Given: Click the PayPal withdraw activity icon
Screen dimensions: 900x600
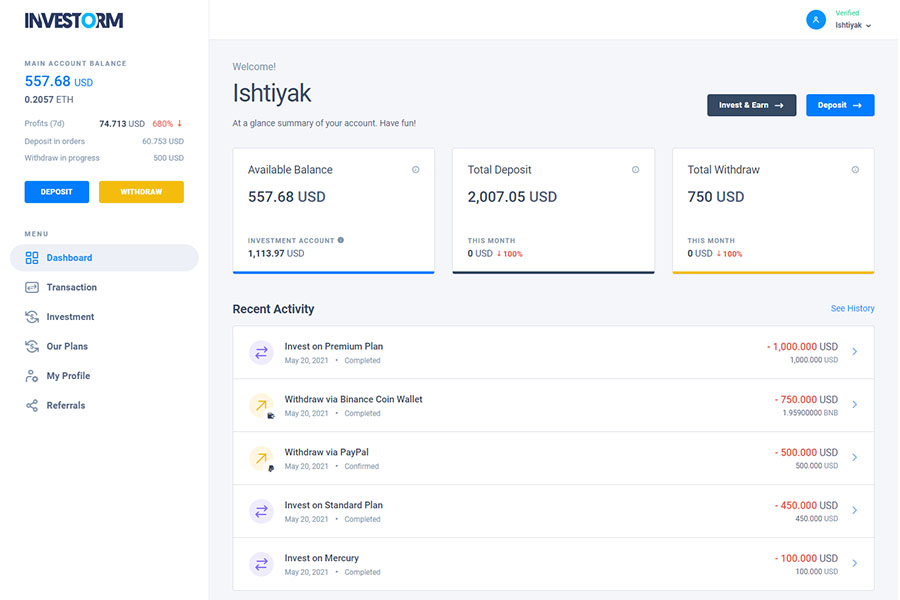Looking at the screenshot, I should pos(261,458).
